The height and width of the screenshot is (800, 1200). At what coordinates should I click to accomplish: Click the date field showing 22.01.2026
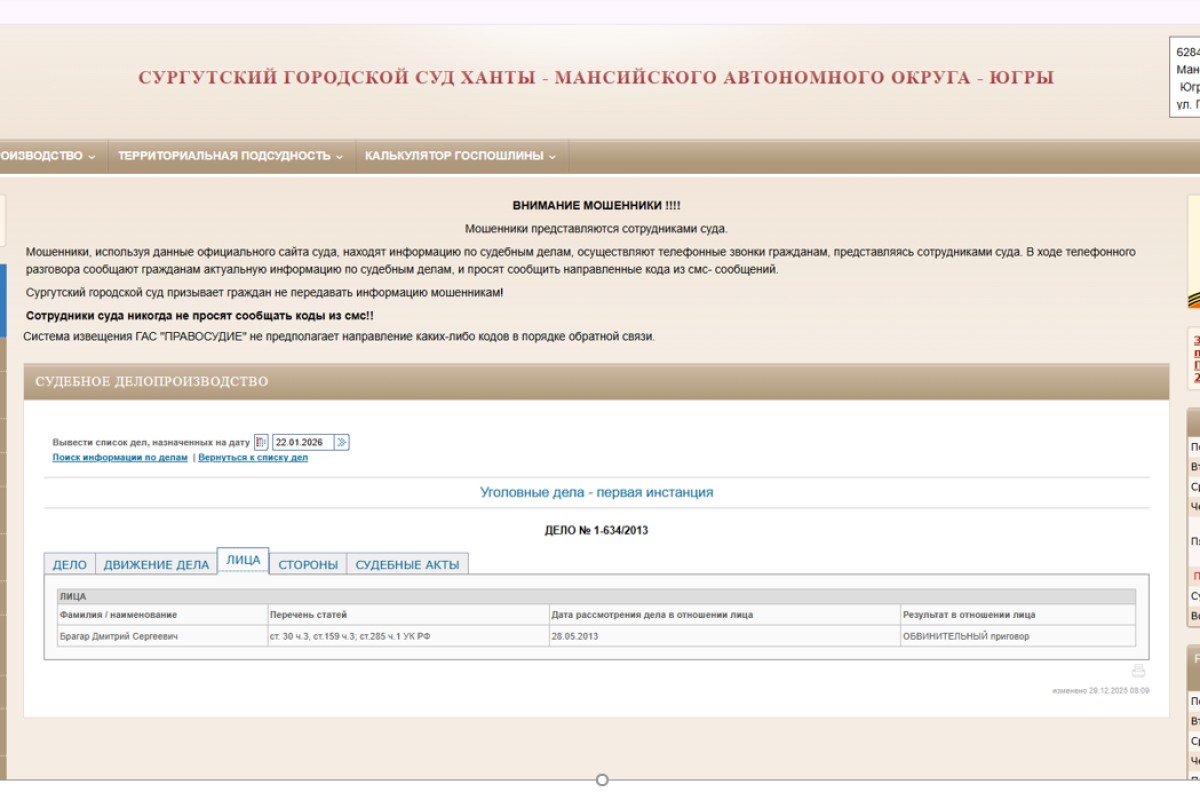coord(302,442)
